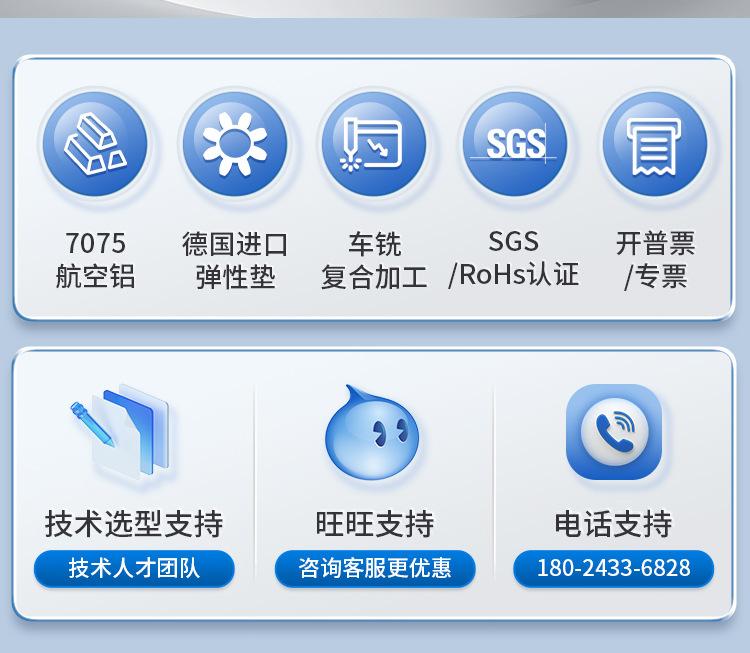Viewport: 750px width, 653px height.
Task: Click the SGS/RoHs认证 label
Action: (514, 258)
